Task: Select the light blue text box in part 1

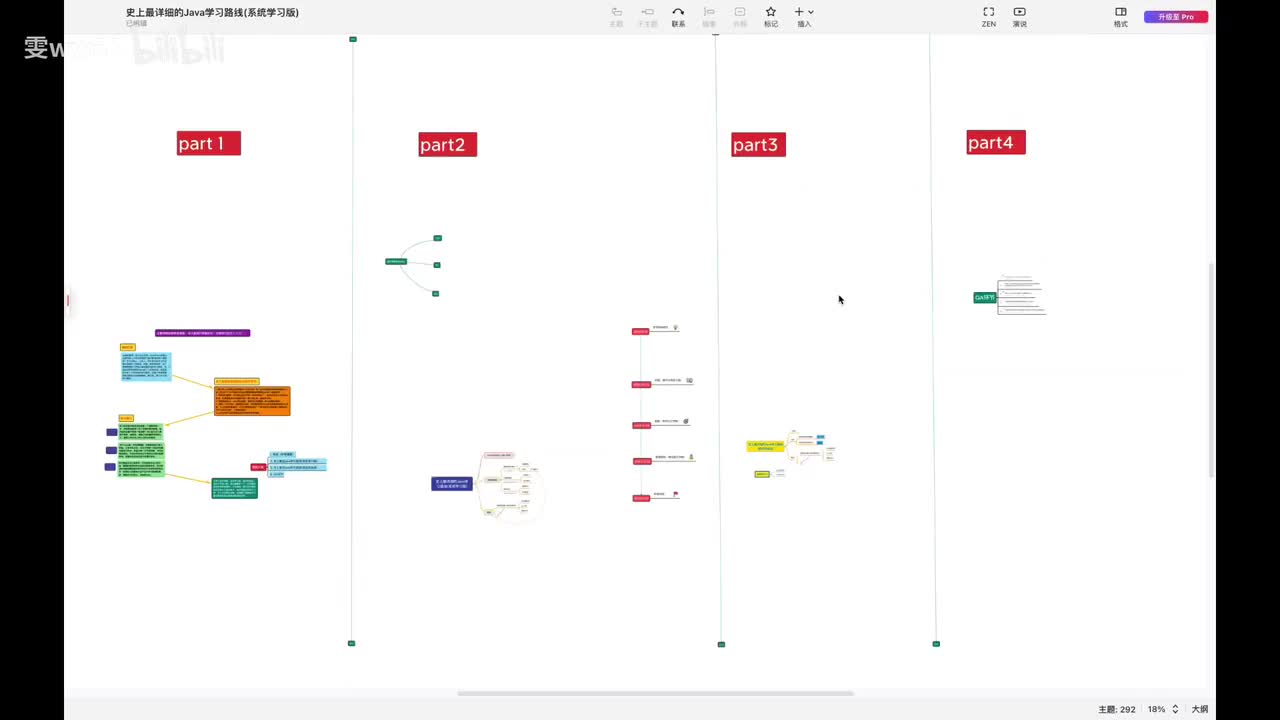Action: (146, 367)
